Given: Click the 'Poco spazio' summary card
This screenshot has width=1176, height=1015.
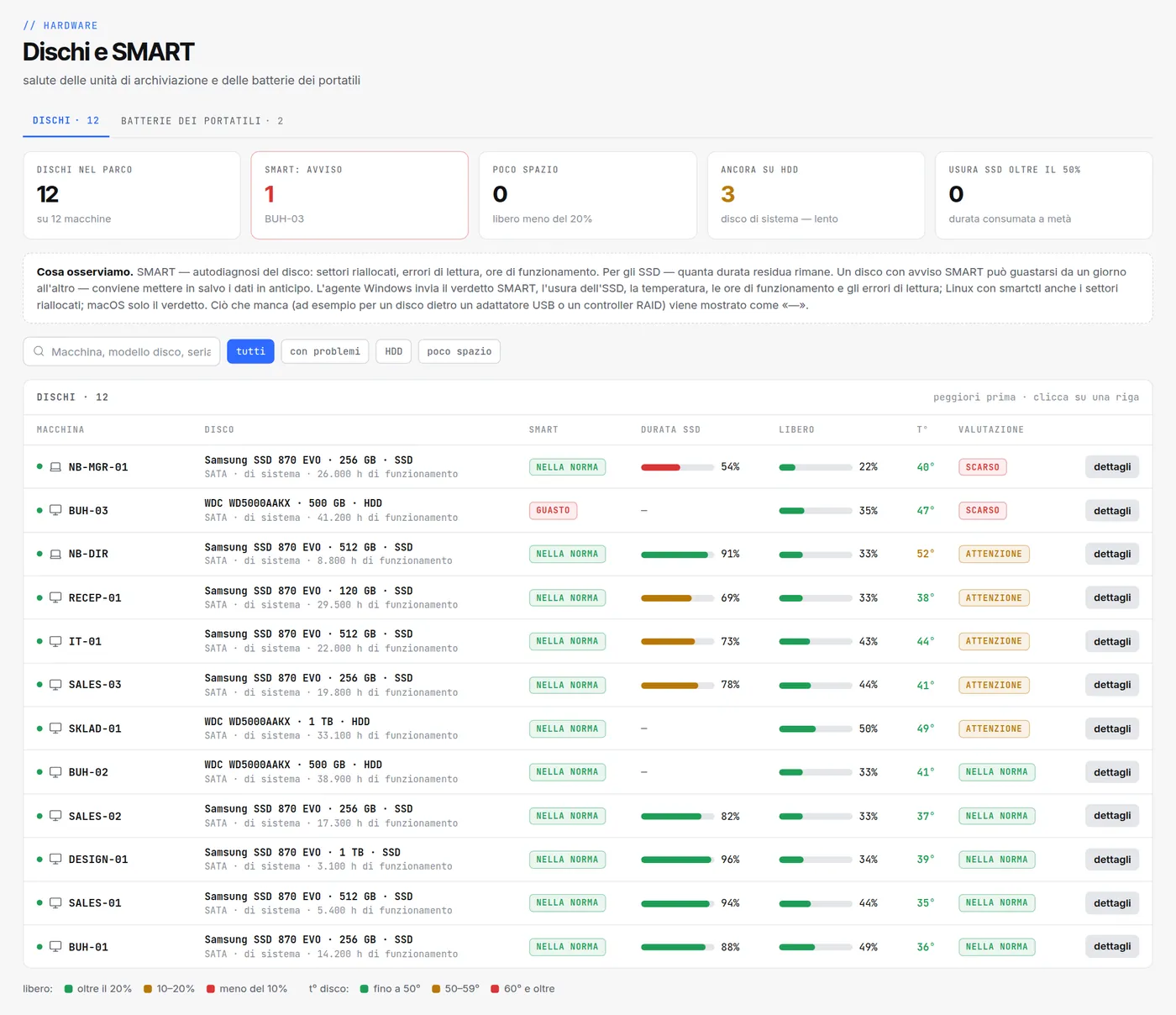Looking at the screenshot, I should 588,195.
